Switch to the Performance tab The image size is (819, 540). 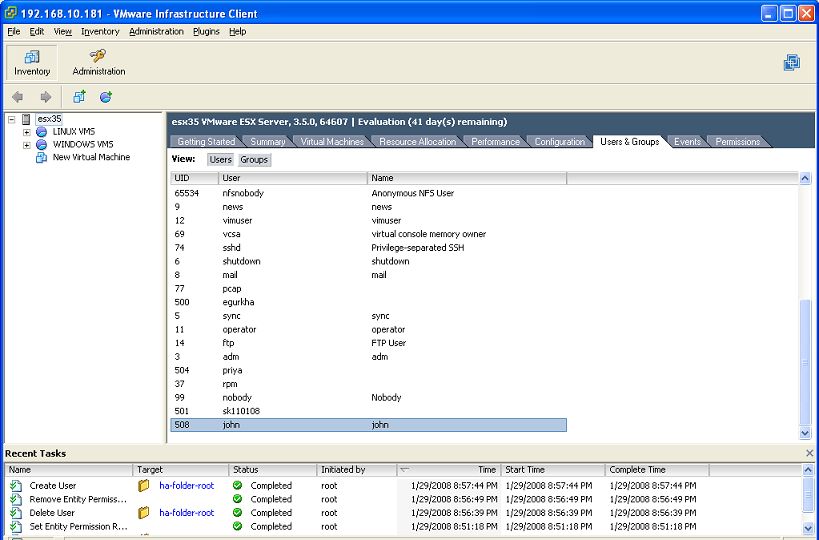pyautogui.click(x=495, y=142)
